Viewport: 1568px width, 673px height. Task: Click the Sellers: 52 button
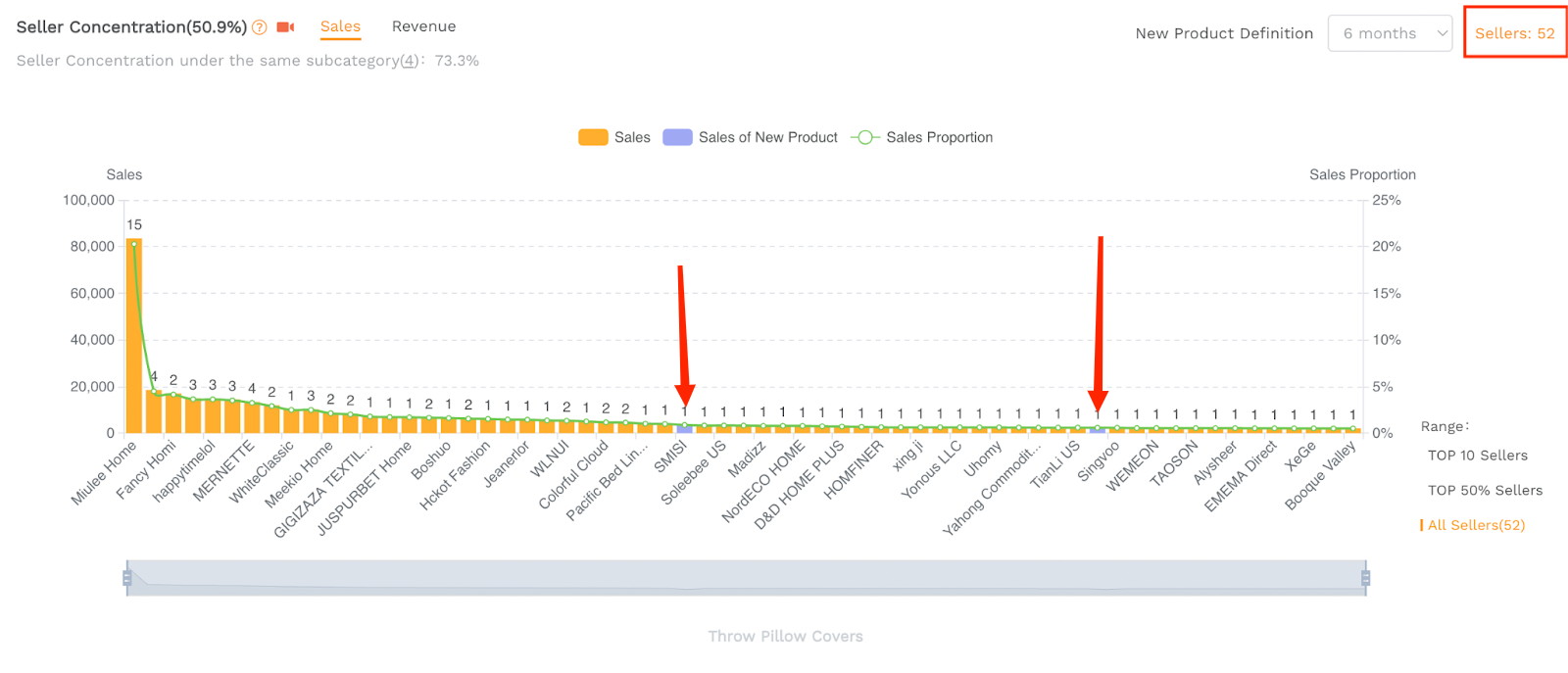(1514, 33)
